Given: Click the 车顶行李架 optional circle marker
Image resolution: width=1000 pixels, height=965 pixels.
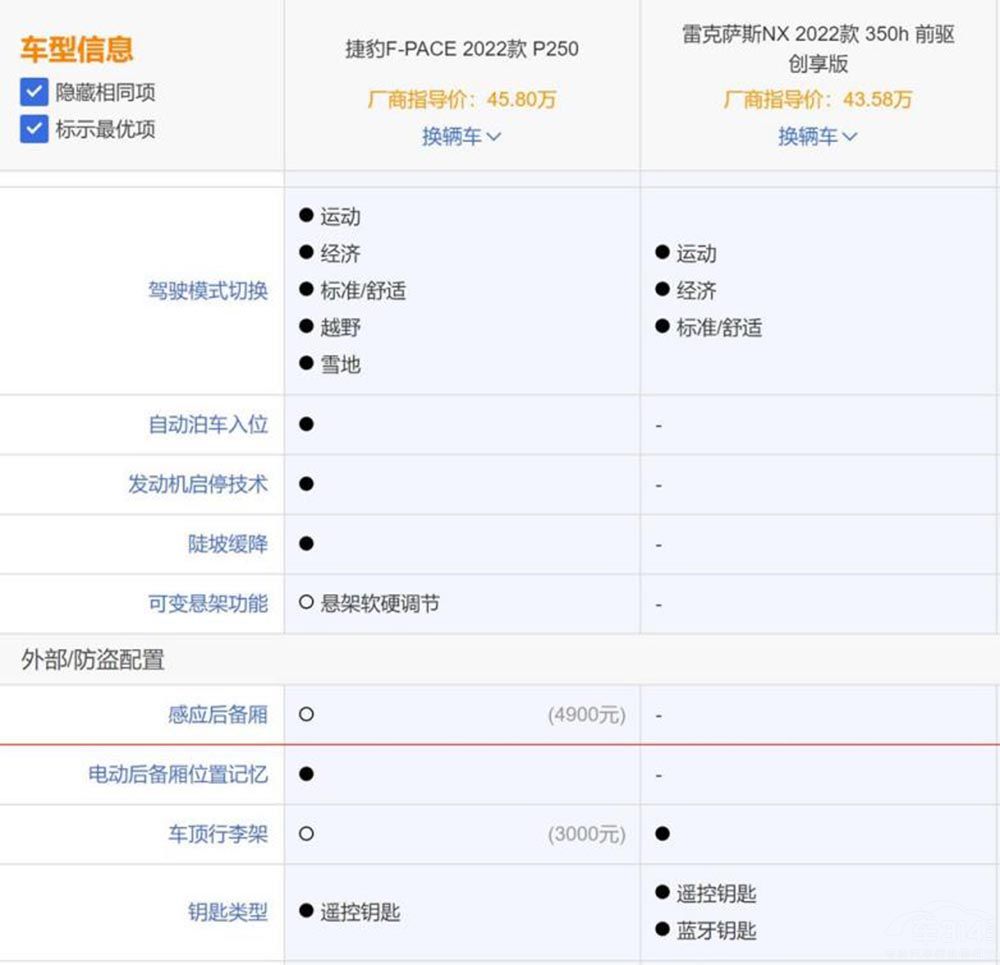Looking at the screenshot, I should pyautogui.click(x=305, y=834).
